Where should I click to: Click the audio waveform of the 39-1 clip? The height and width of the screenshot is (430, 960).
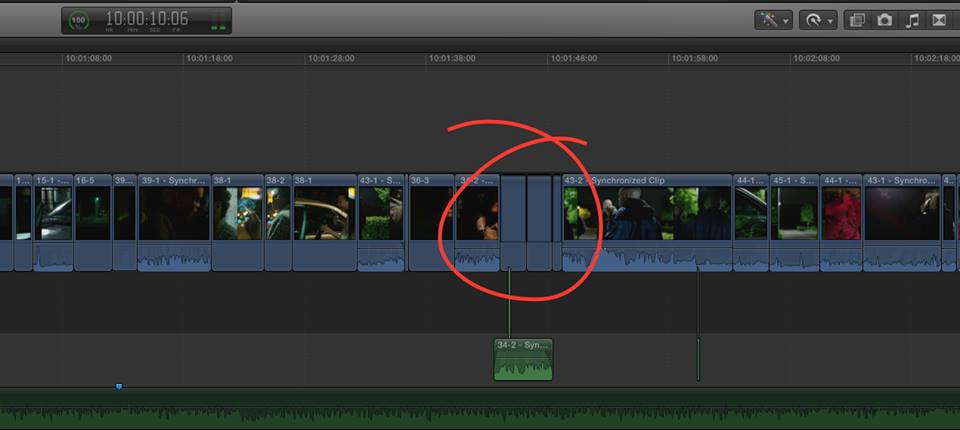pos(174,257)
